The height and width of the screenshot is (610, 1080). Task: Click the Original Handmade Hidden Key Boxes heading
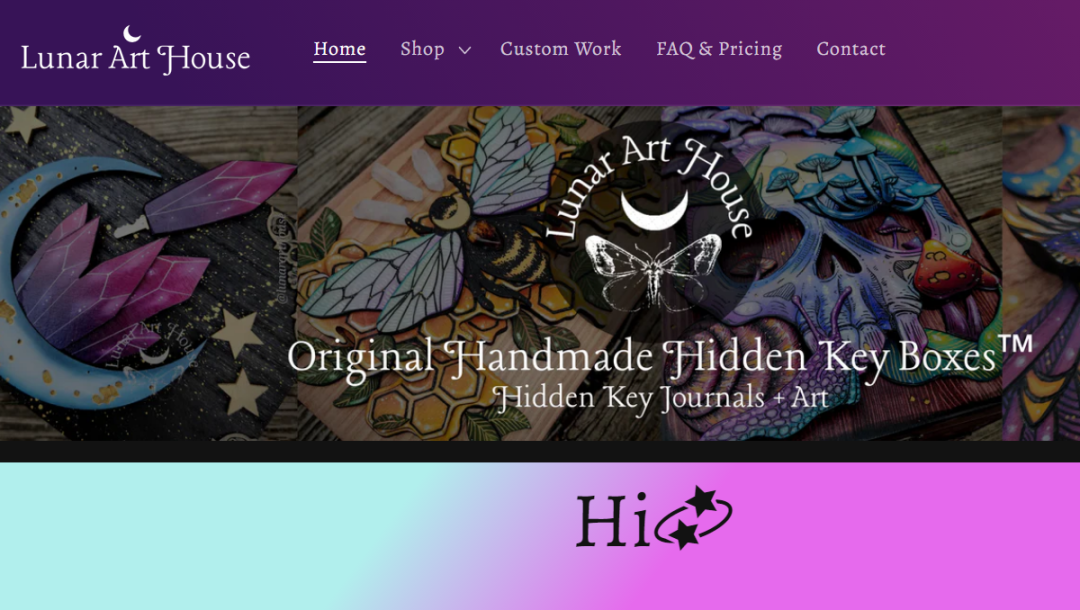pyautogui.click(x=659, y=357)
